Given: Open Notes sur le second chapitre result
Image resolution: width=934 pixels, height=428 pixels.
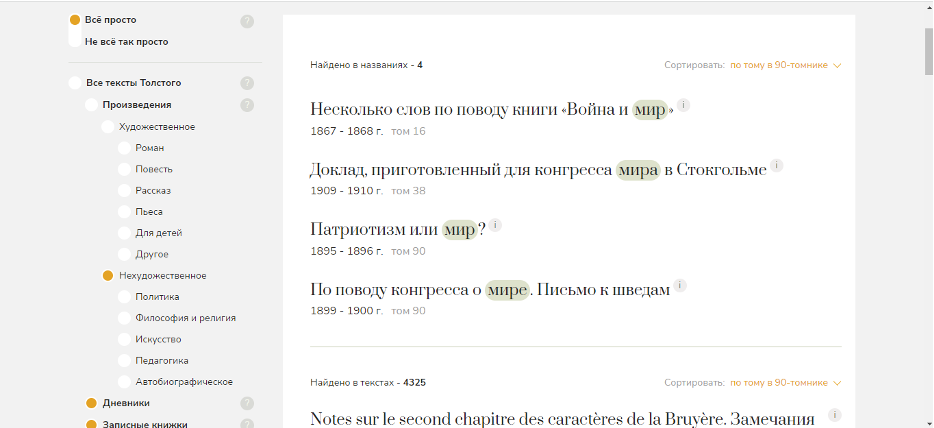Looking at the screenshot, I should 562,418.
